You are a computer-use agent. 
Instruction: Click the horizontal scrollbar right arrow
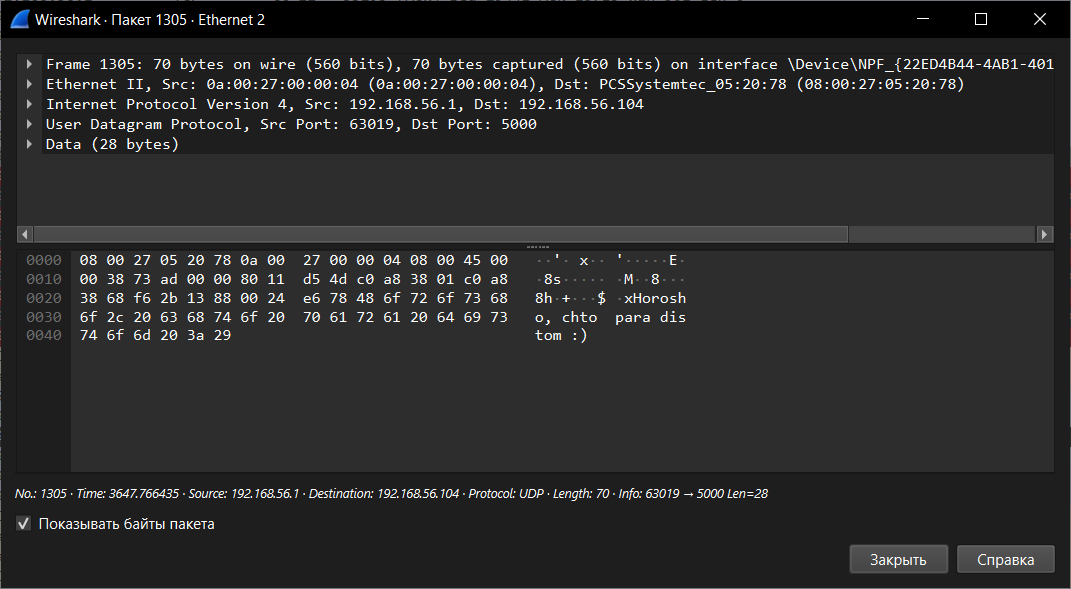(x=1044, y=234)
